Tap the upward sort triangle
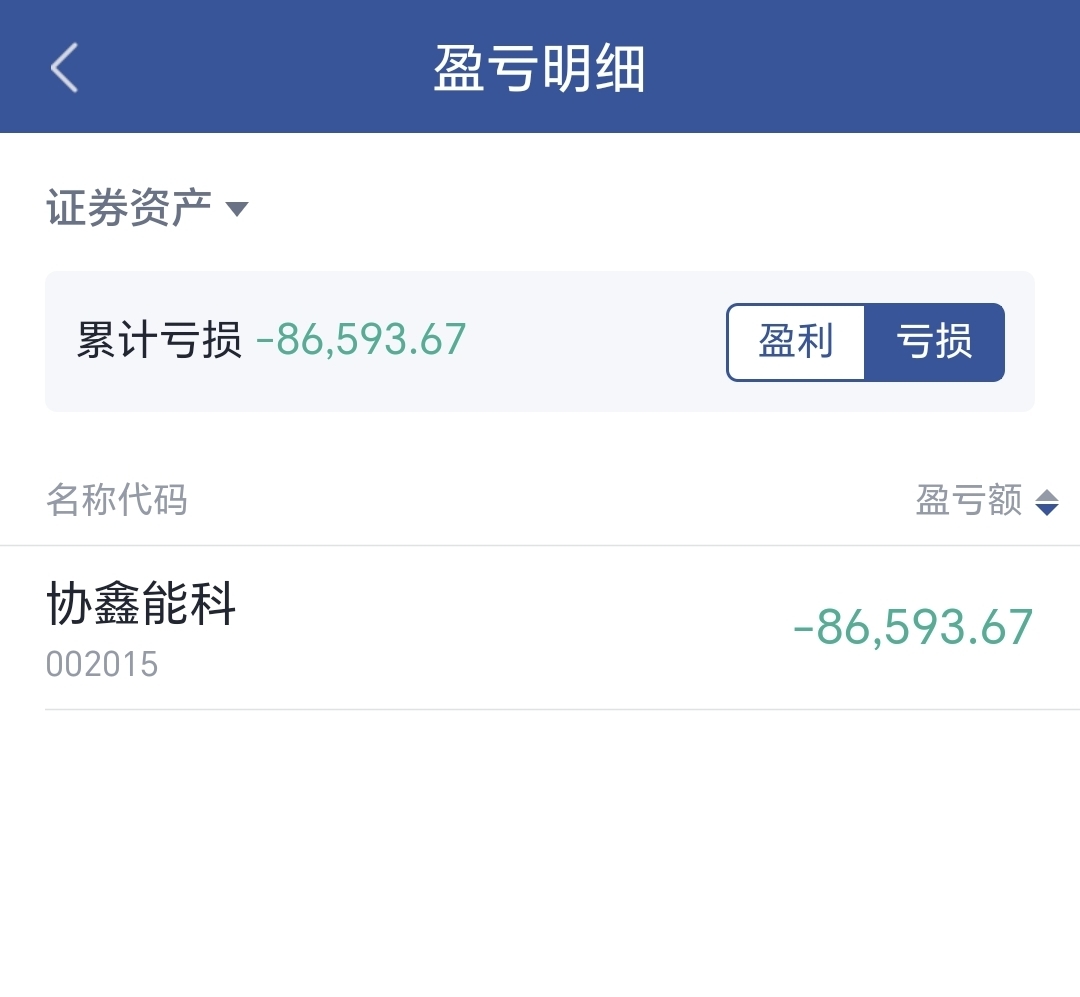This screenshot has height=997, width=1080. click(1047, 495)
